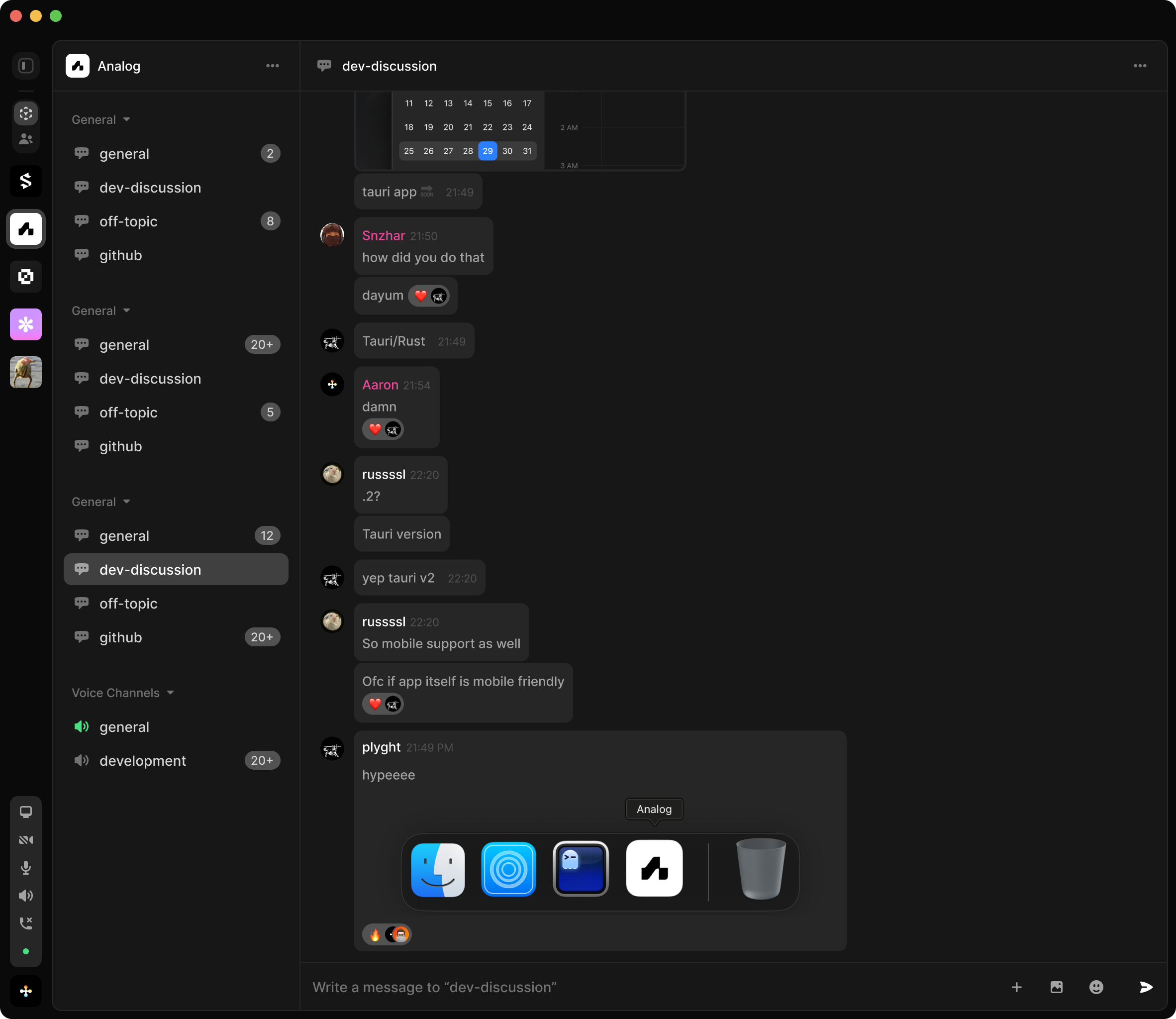Join the development voice channel
The image size is (1176, 1019).
click(x=143, y=761)
